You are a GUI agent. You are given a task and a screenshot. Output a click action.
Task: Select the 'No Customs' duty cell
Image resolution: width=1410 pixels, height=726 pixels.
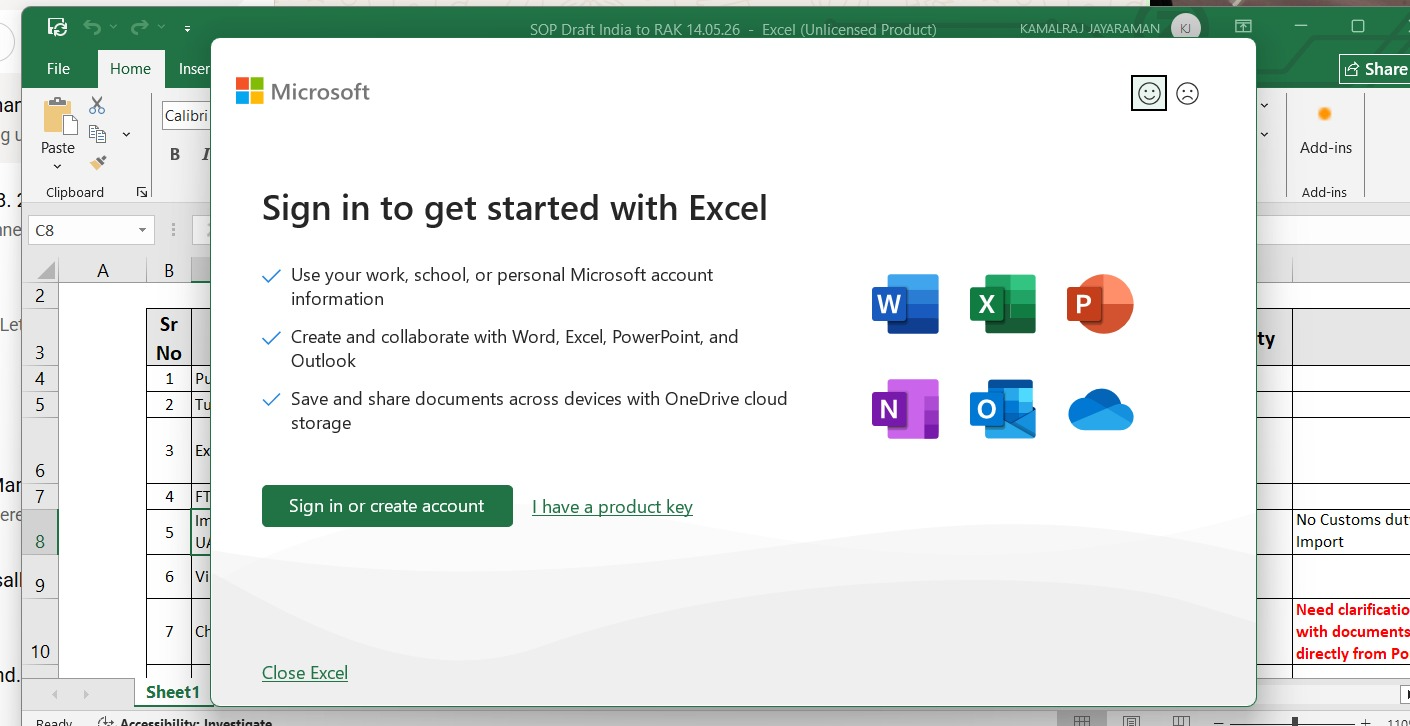coord(1351,531)
